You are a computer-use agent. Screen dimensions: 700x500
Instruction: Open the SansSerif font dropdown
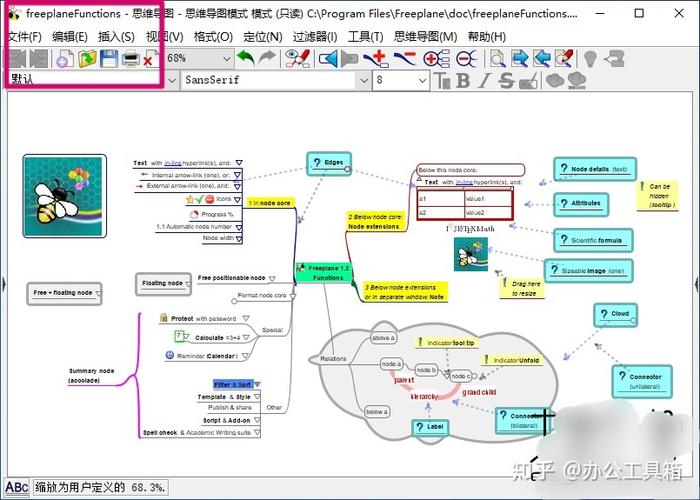[x=364, y=81]
